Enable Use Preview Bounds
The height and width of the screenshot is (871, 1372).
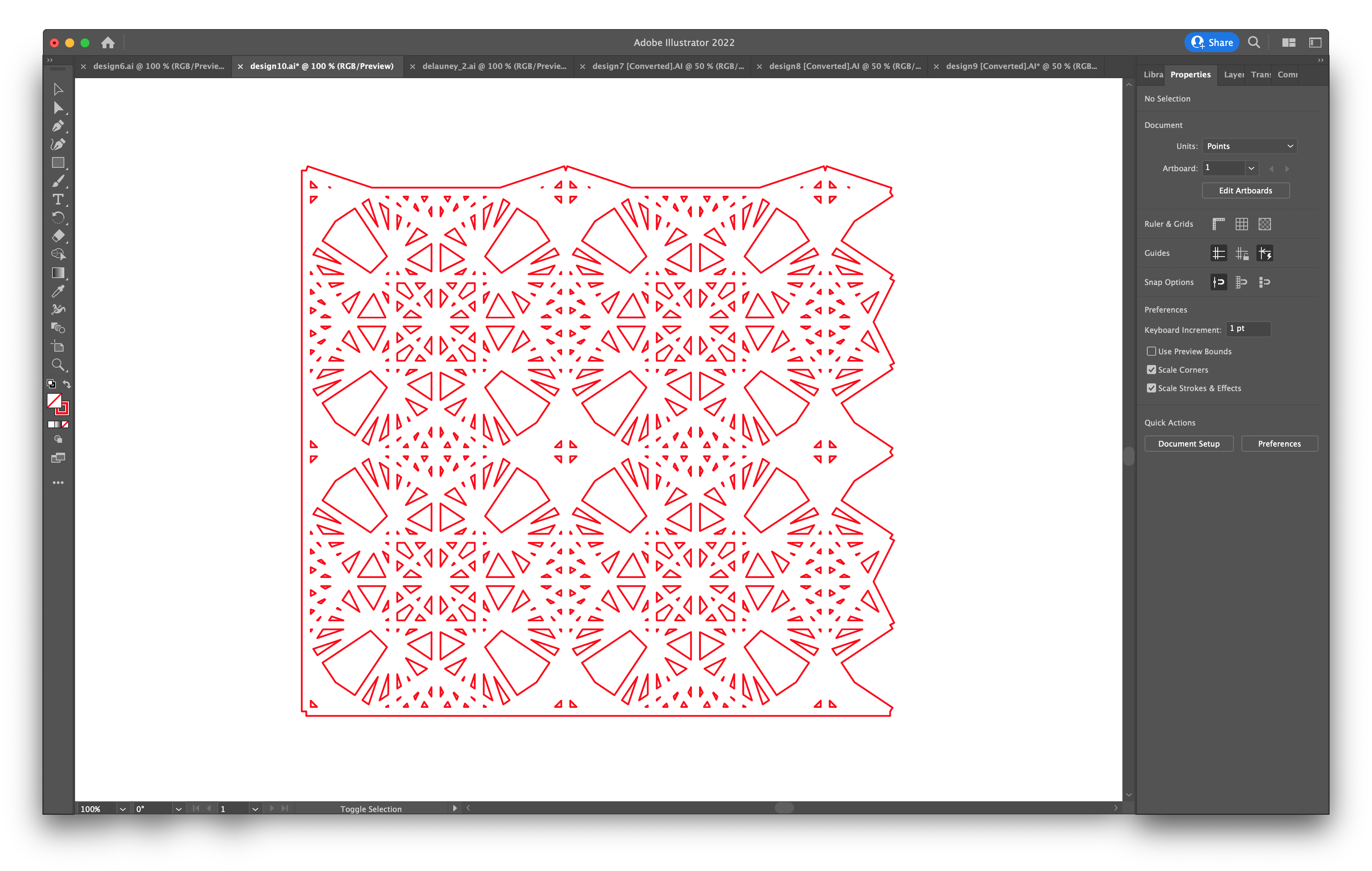(1151, 351)
